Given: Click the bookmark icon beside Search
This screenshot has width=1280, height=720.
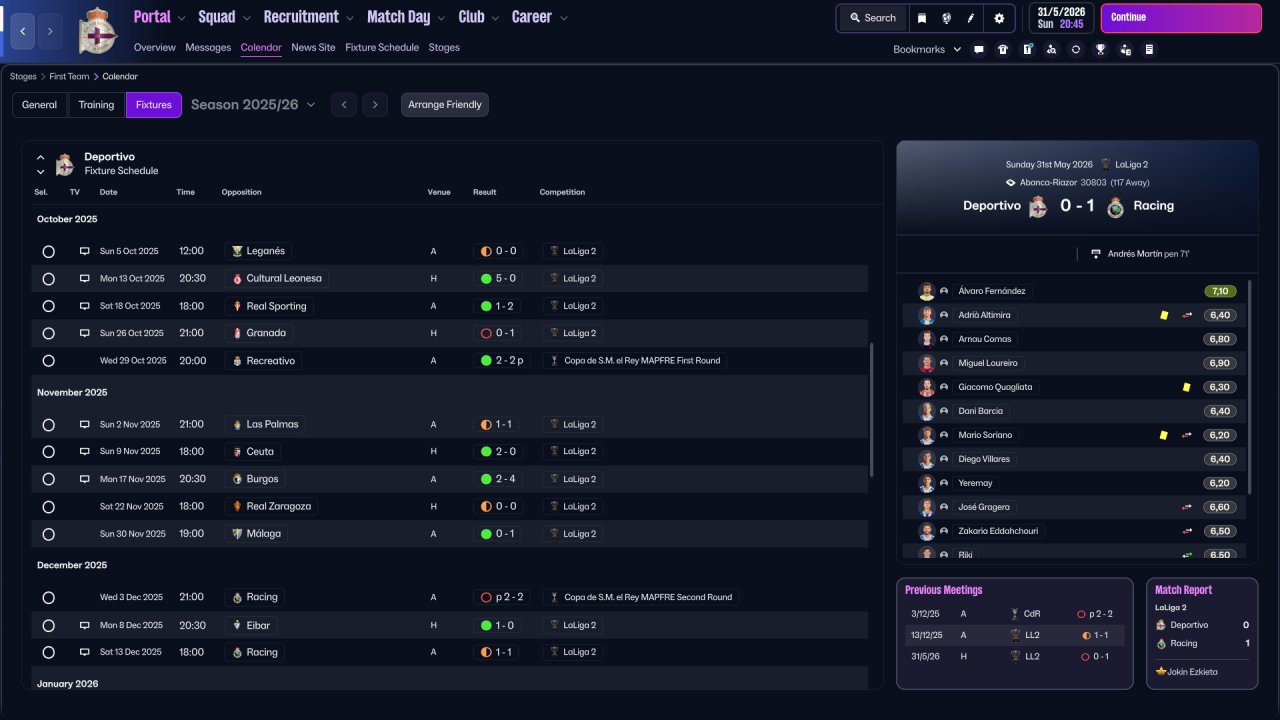Looking at the screenshot, I should 922,18.
